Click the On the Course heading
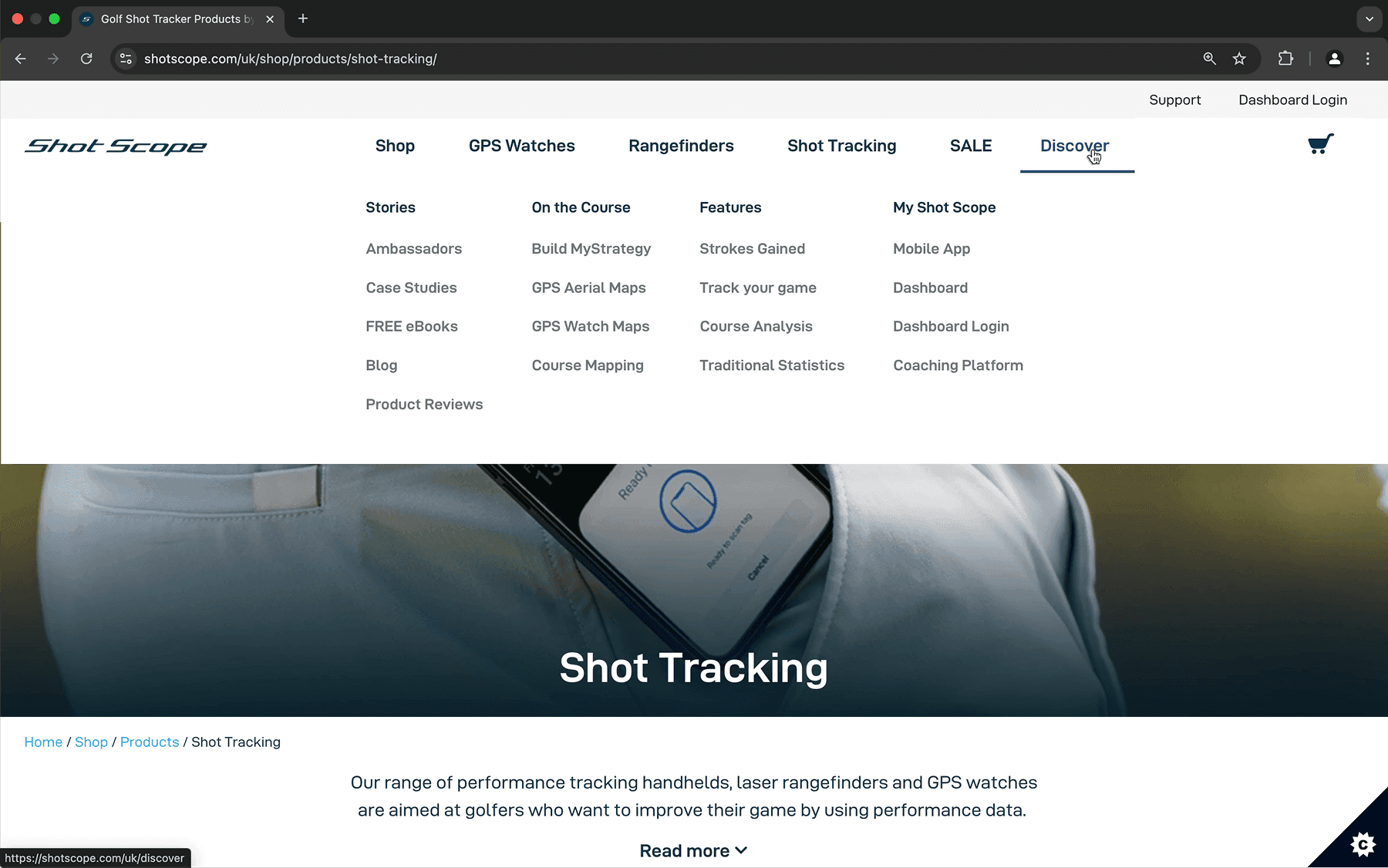The image size is (1388, 868). click(x=581, y=207)
